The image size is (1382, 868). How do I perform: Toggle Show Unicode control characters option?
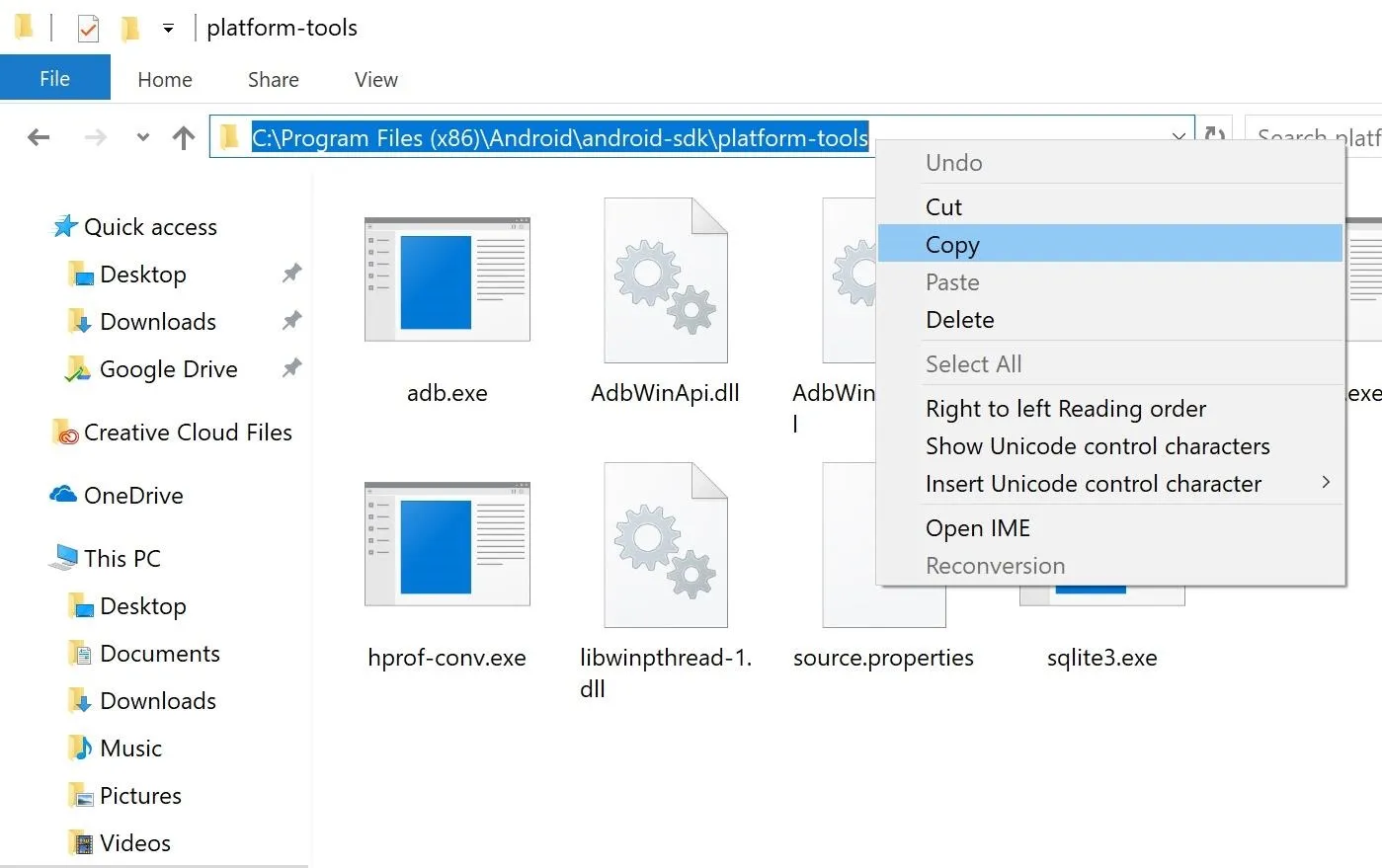pos(1097,445)
